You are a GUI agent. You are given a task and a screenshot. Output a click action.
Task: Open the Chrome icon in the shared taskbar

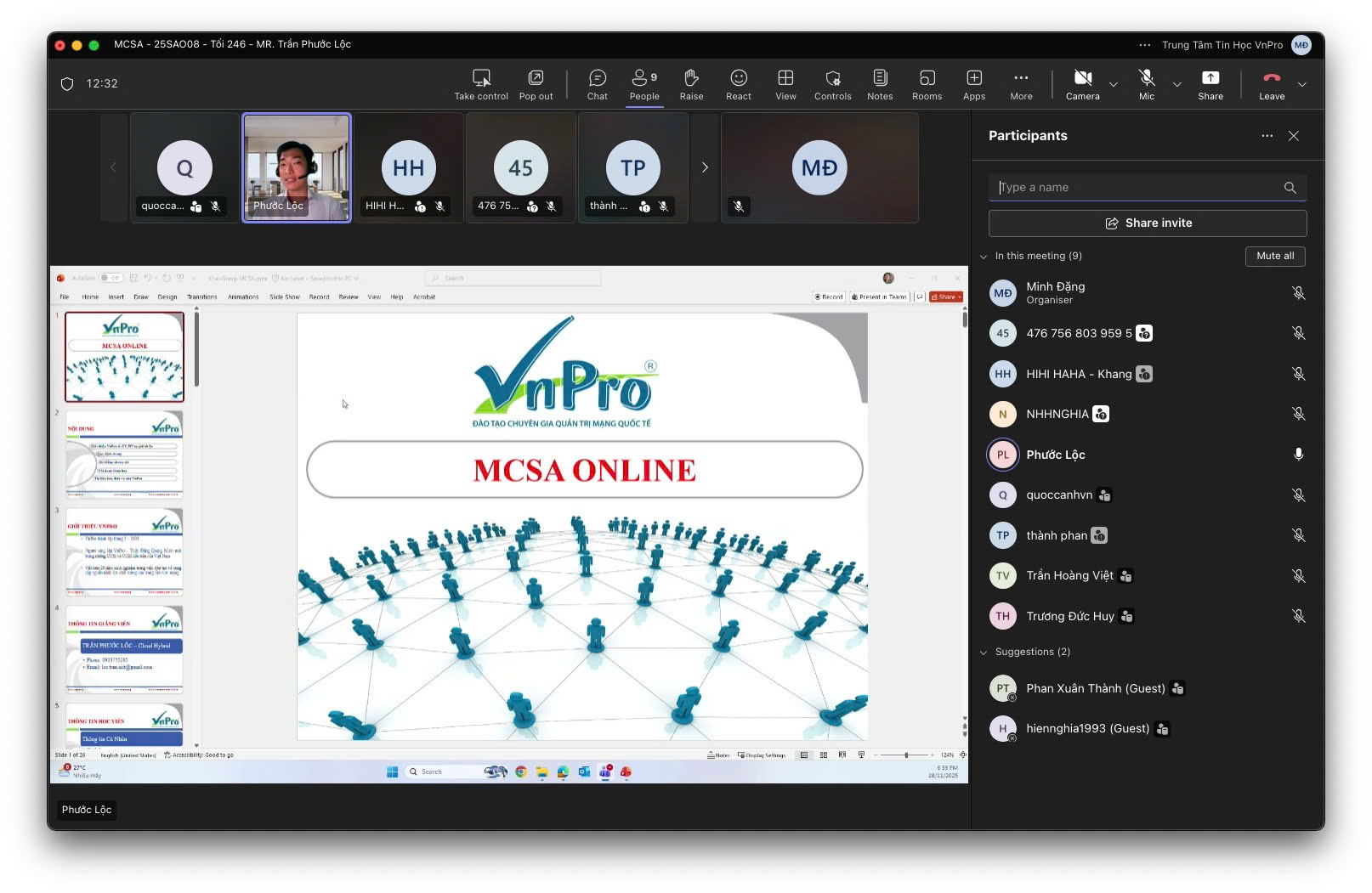tap(521, 772)
